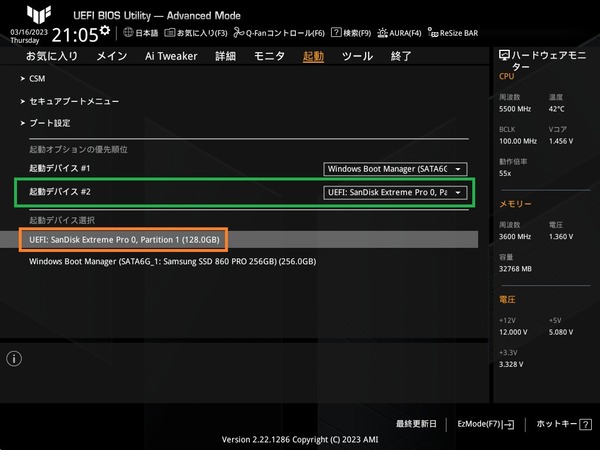600x450 pixels.
Task: Click +5V 5.080 V reading
Action: click(x=561, y=332)
